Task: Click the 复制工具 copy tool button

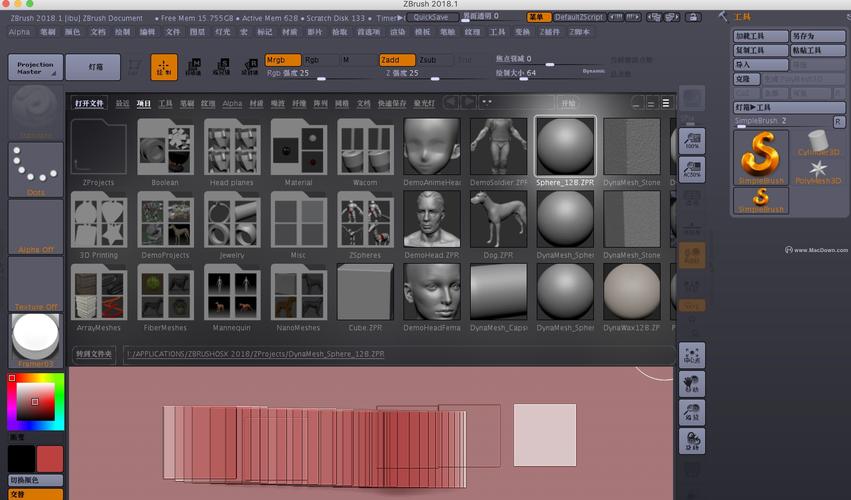Action: click(x=761, y=50)
